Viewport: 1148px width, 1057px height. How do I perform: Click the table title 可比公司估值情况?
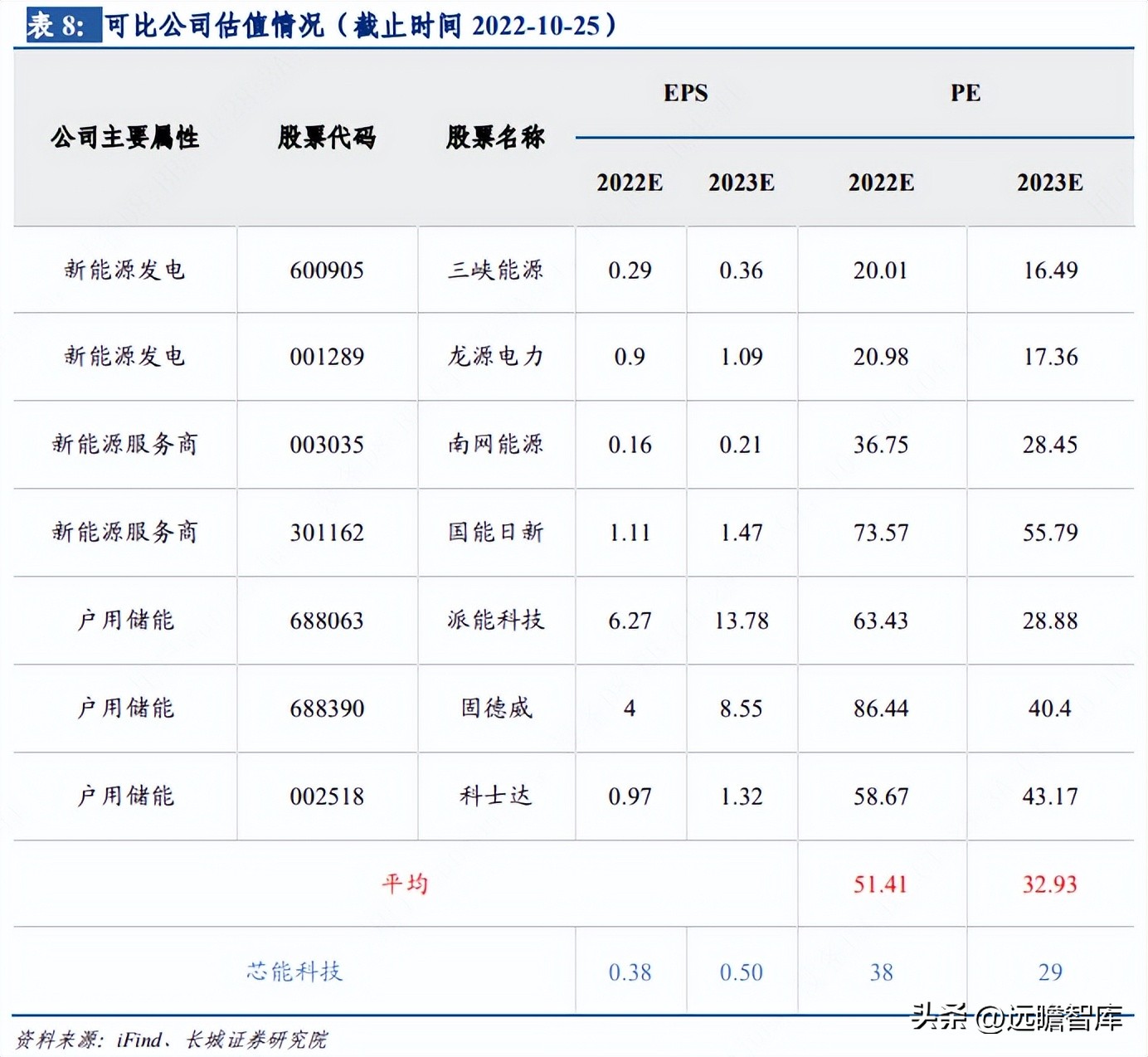coord(215,26)
